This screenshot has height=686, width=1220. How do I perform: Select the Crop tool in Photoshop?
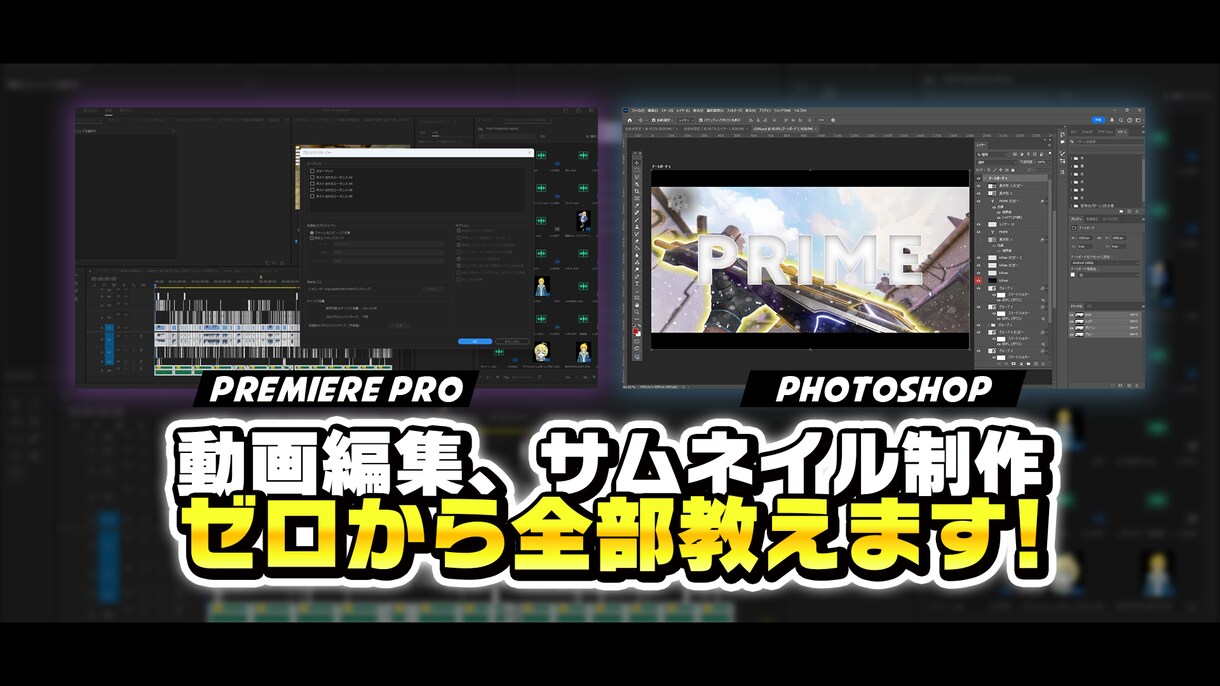tap(637, 191)
